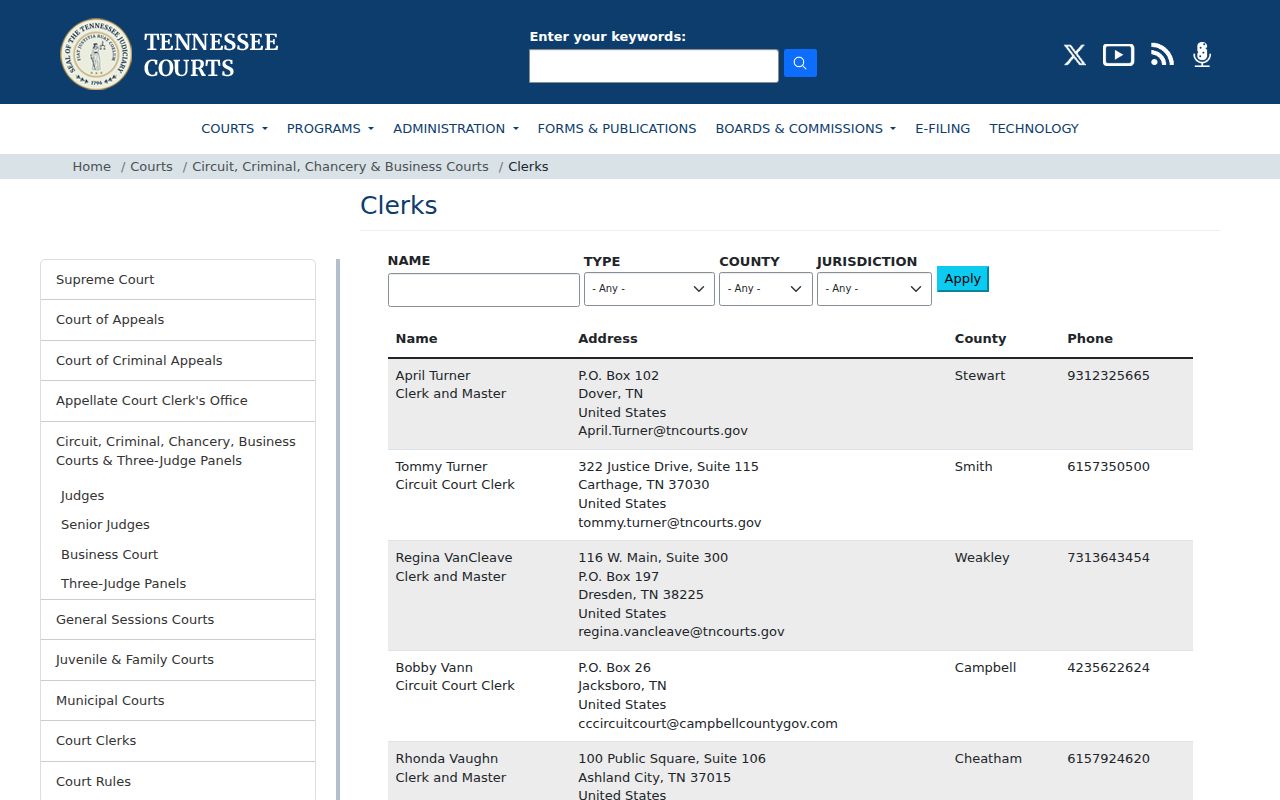Screen dimensions: 1280x800
Task: Open the Technology menu item
Action: (x=1034, y=128)
